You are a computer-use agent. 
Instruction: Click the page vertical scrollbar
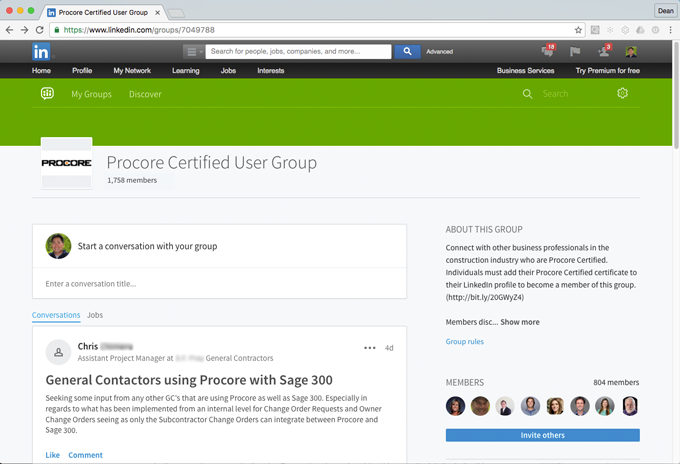tap(676, 95)
